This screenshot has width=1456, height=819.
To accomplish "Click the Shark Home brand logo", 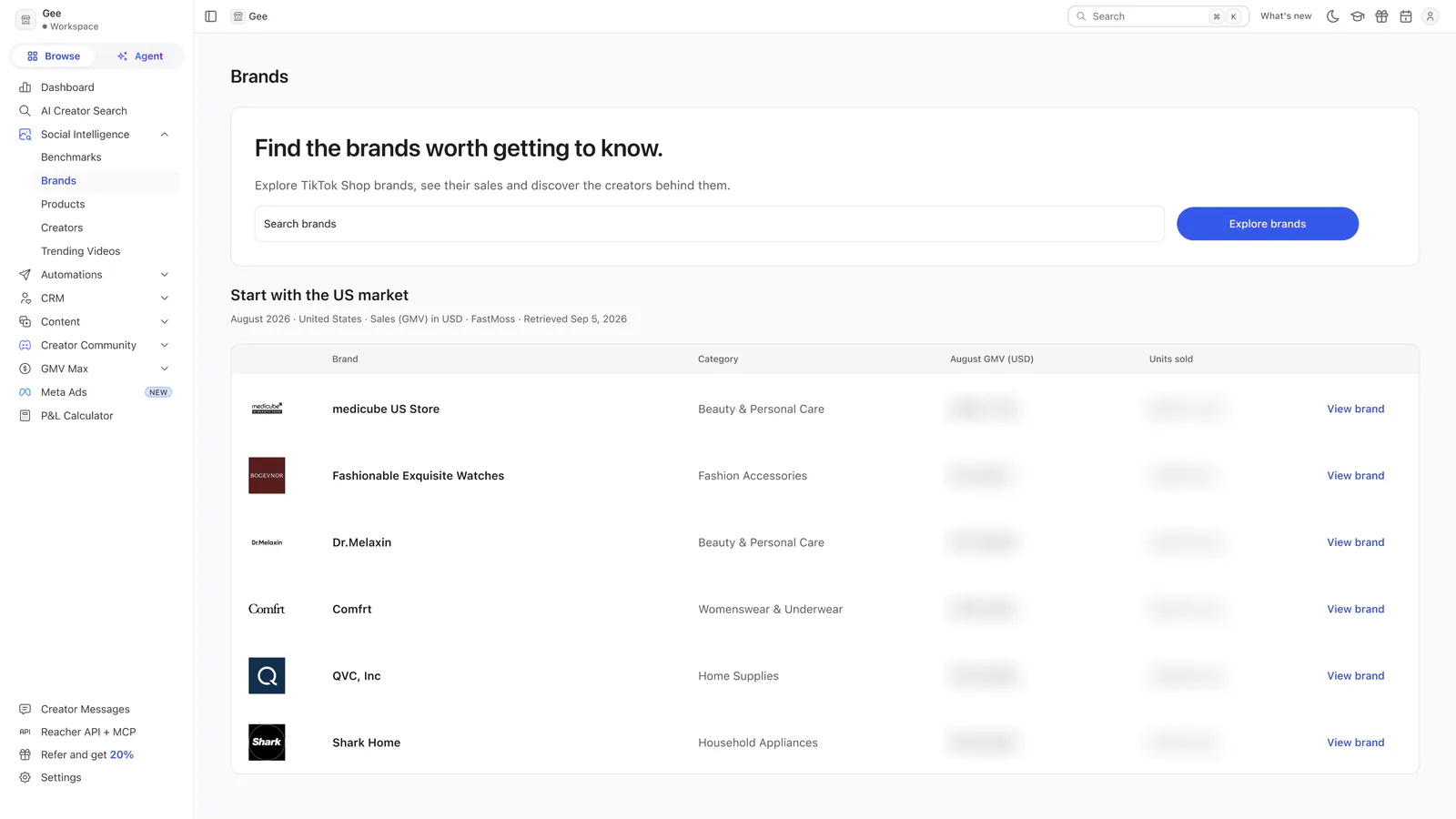I will tap(267, 743).
